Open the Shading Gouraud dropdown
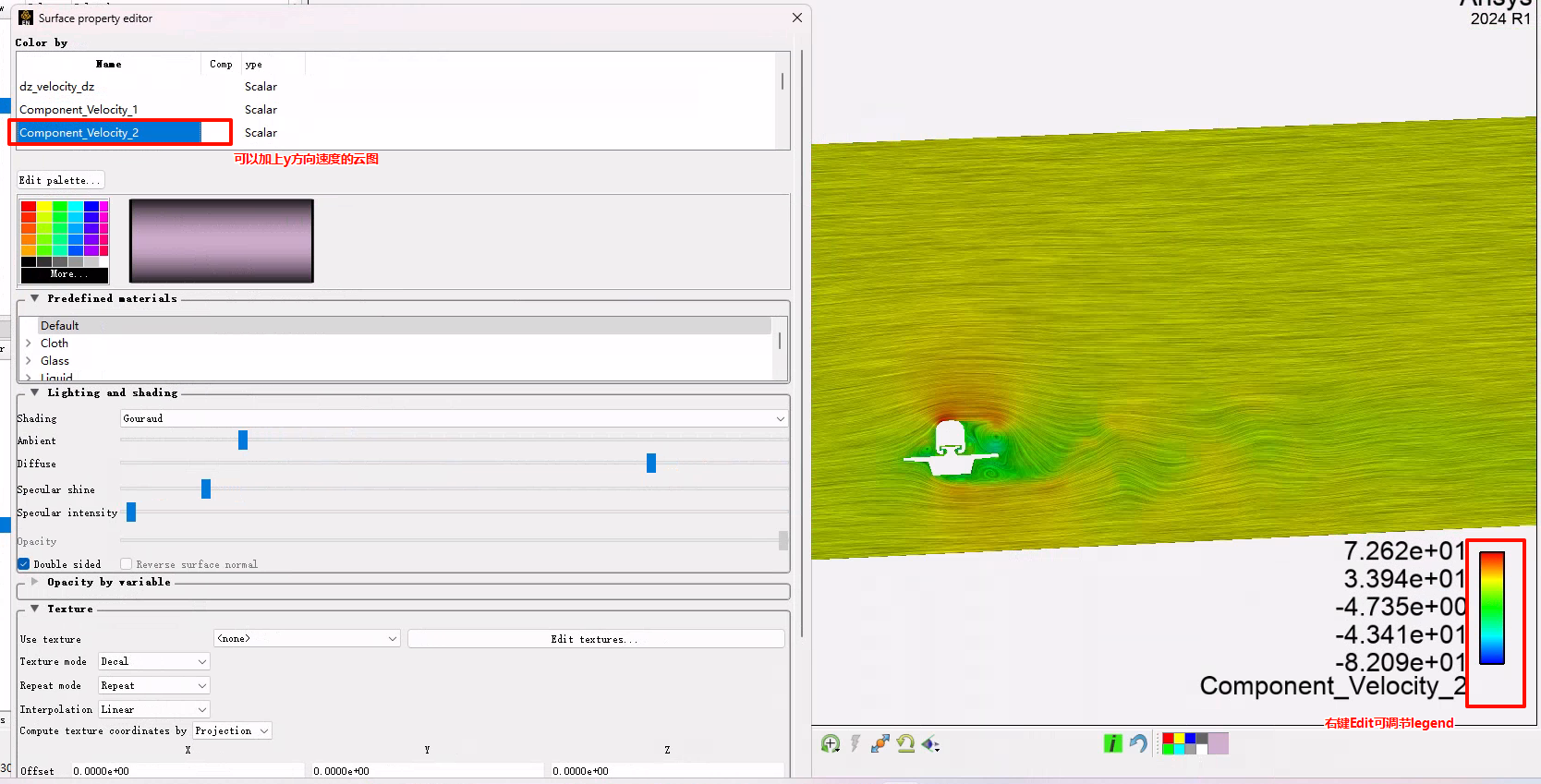 pos(454,418)
